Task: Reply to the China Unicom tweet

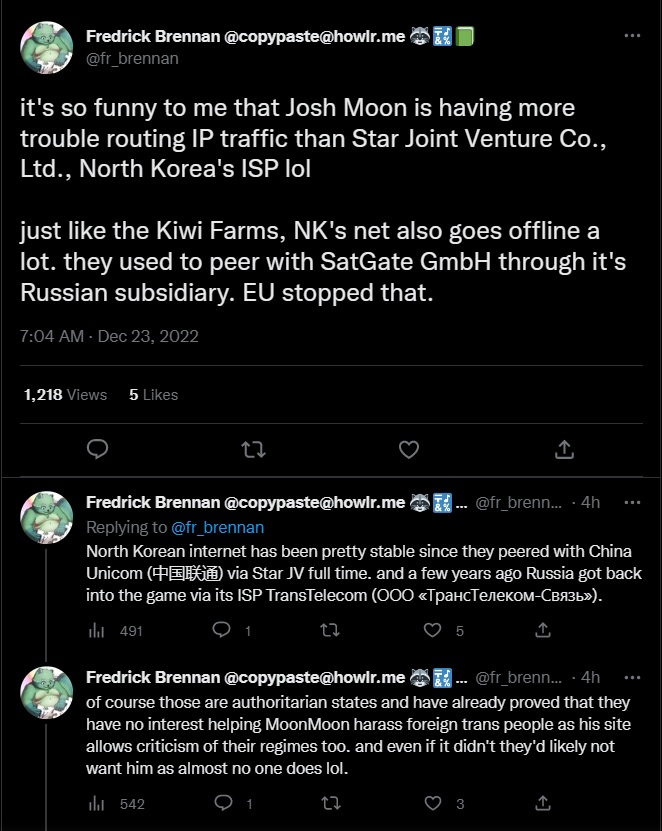Action: coord(223,631)
